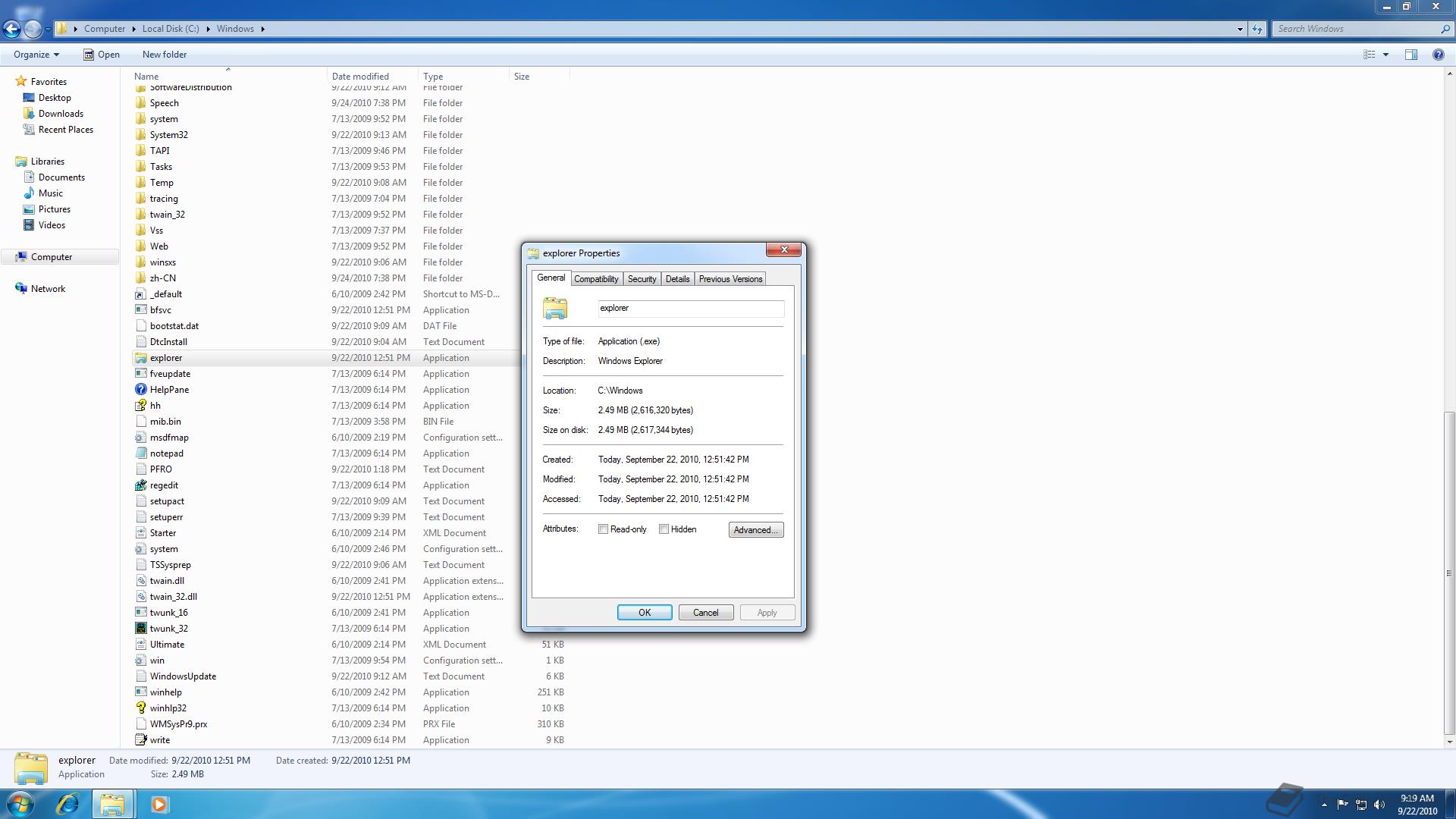Select Downloads in Favorites
The height and width of the screenshot is (819, 1456).
tap(61, 114)
